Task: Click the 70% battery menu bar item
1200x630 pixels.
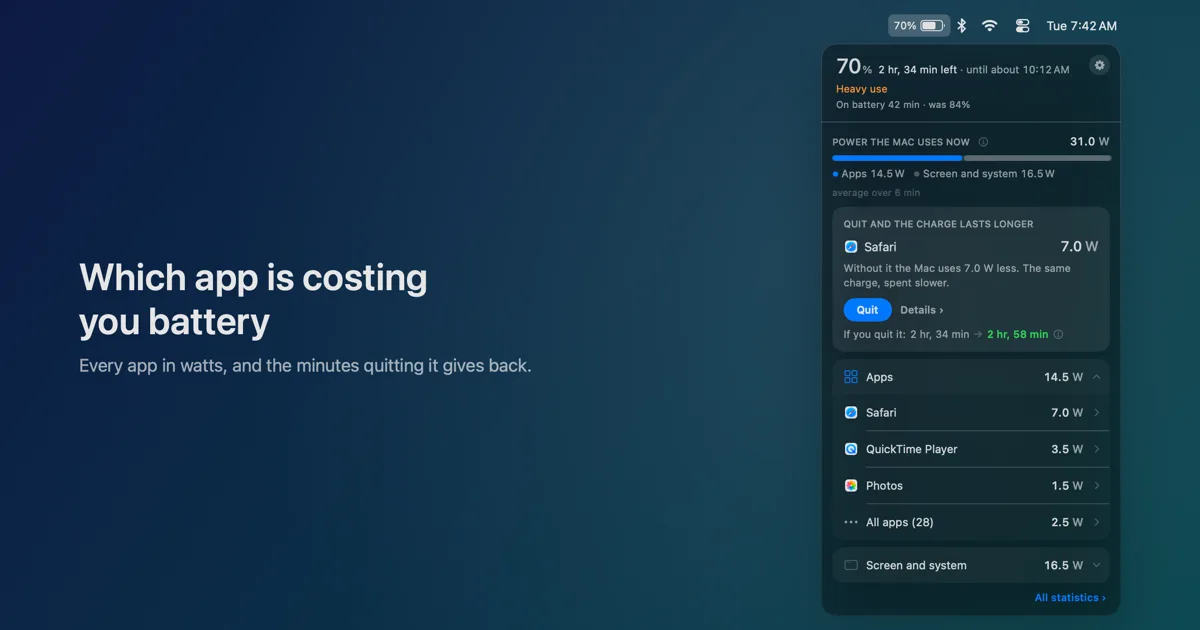Action: pyautogui.click(x=919, y=26)
